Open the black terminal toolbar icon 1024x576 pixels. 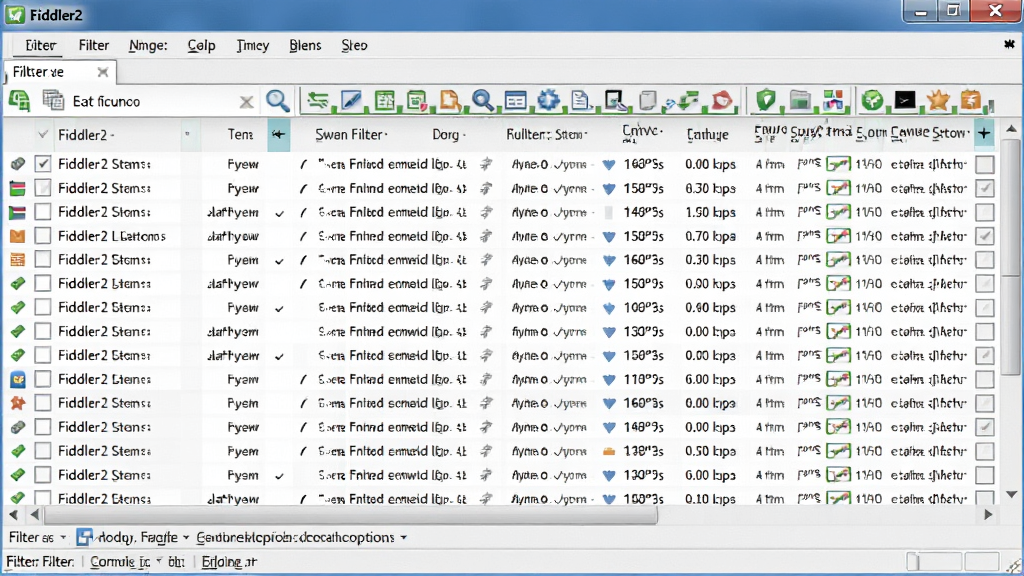point(905,101)
